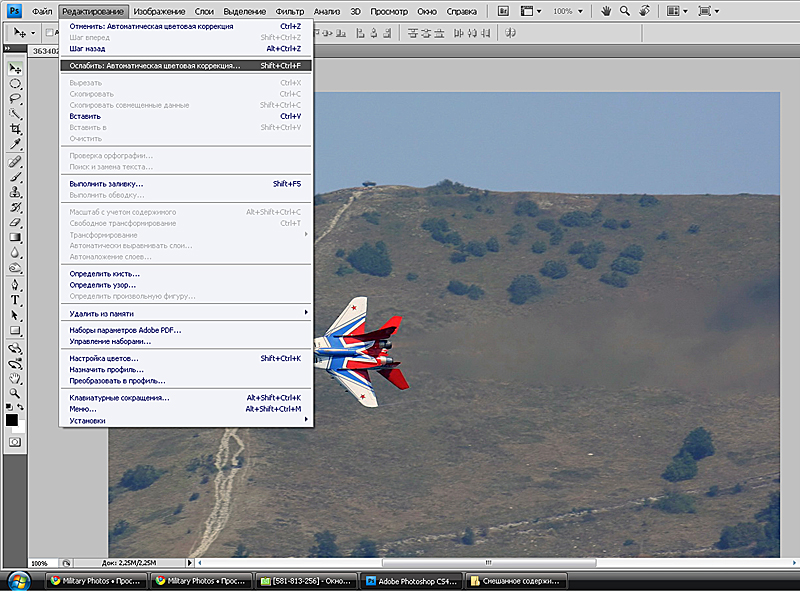Select the Clone Stamp tool
Screen dimensions: 800x599
tap(15, 192)
